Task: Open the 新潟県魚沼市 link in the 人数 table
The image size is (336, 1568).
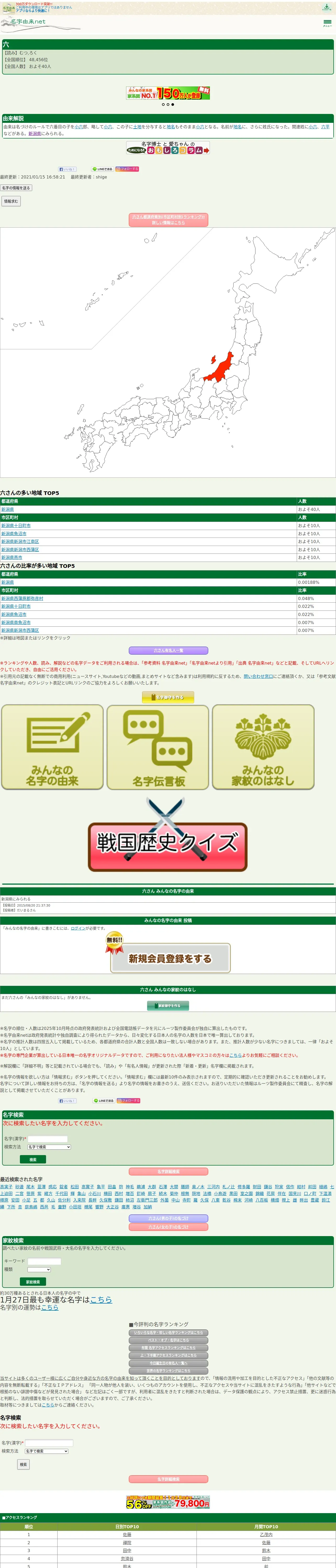Action: coord(14,534)
